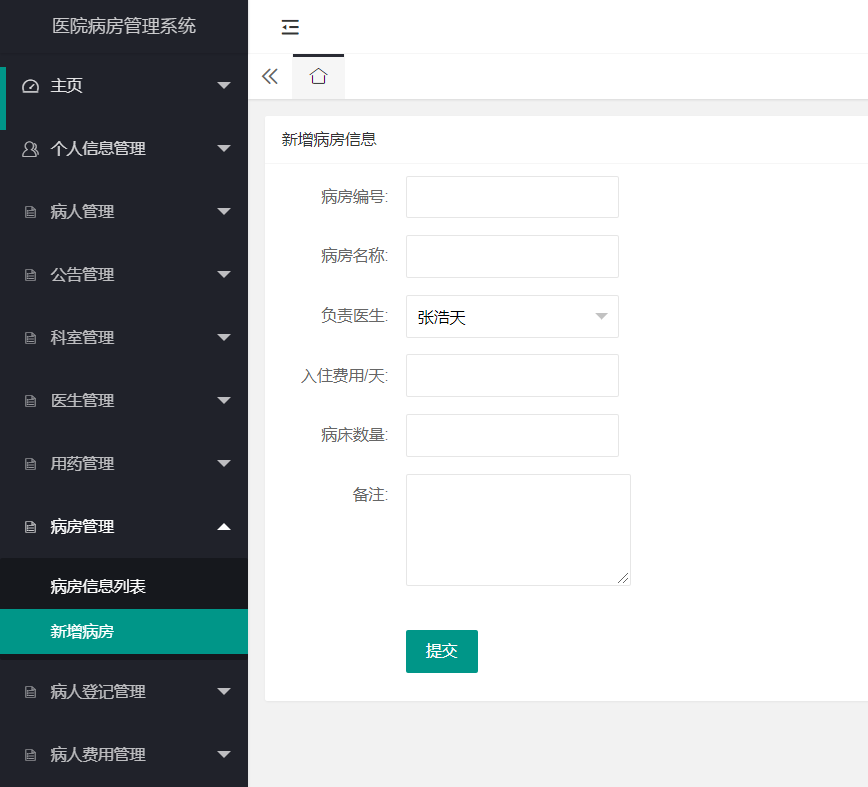This screenshot has height=787, width=868.
Task: Expand the 科室管理 menu arrow
Action: tap(224, 338)
